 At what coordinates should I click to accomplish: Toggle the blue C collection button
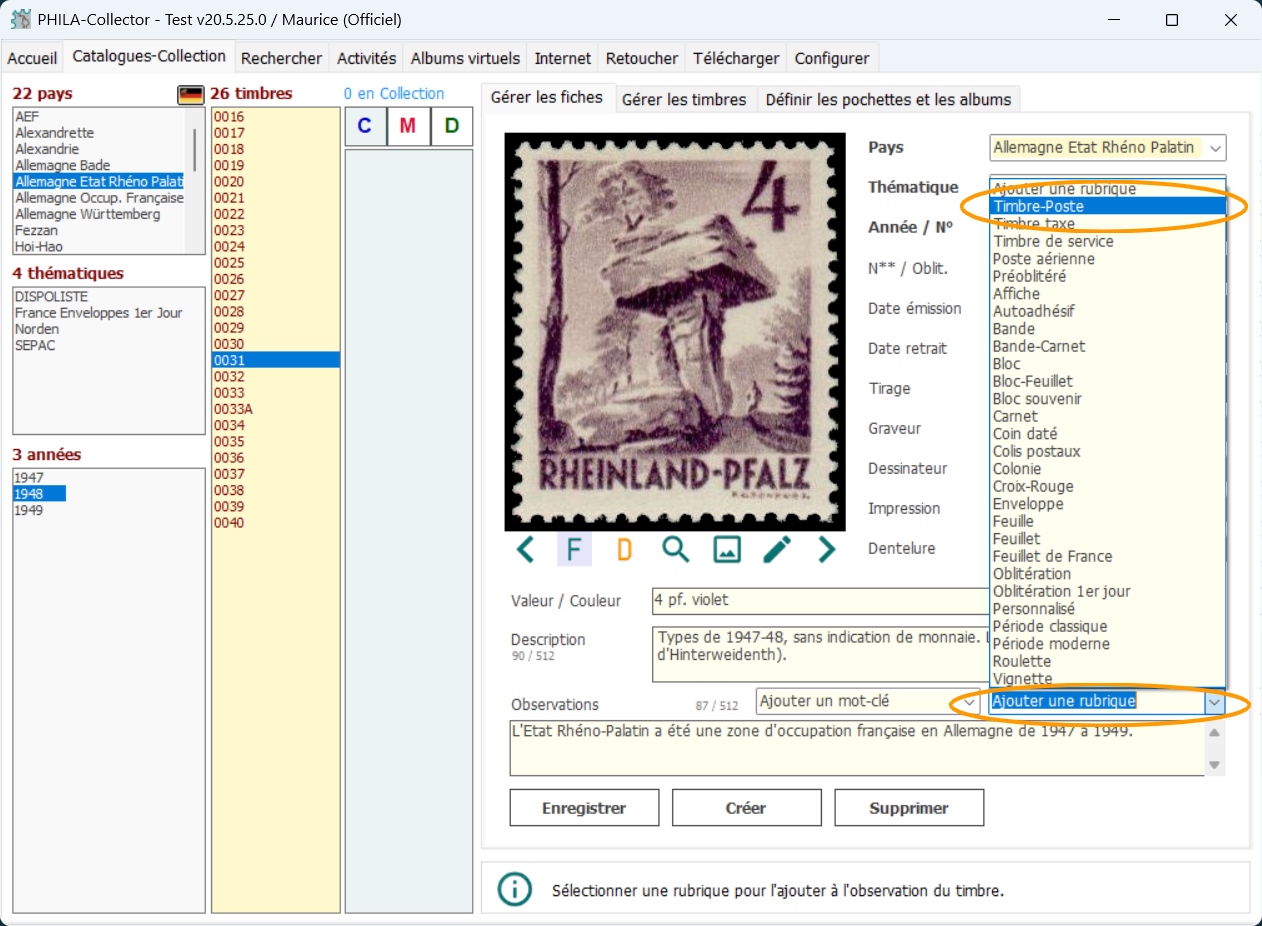click(364, 126)
